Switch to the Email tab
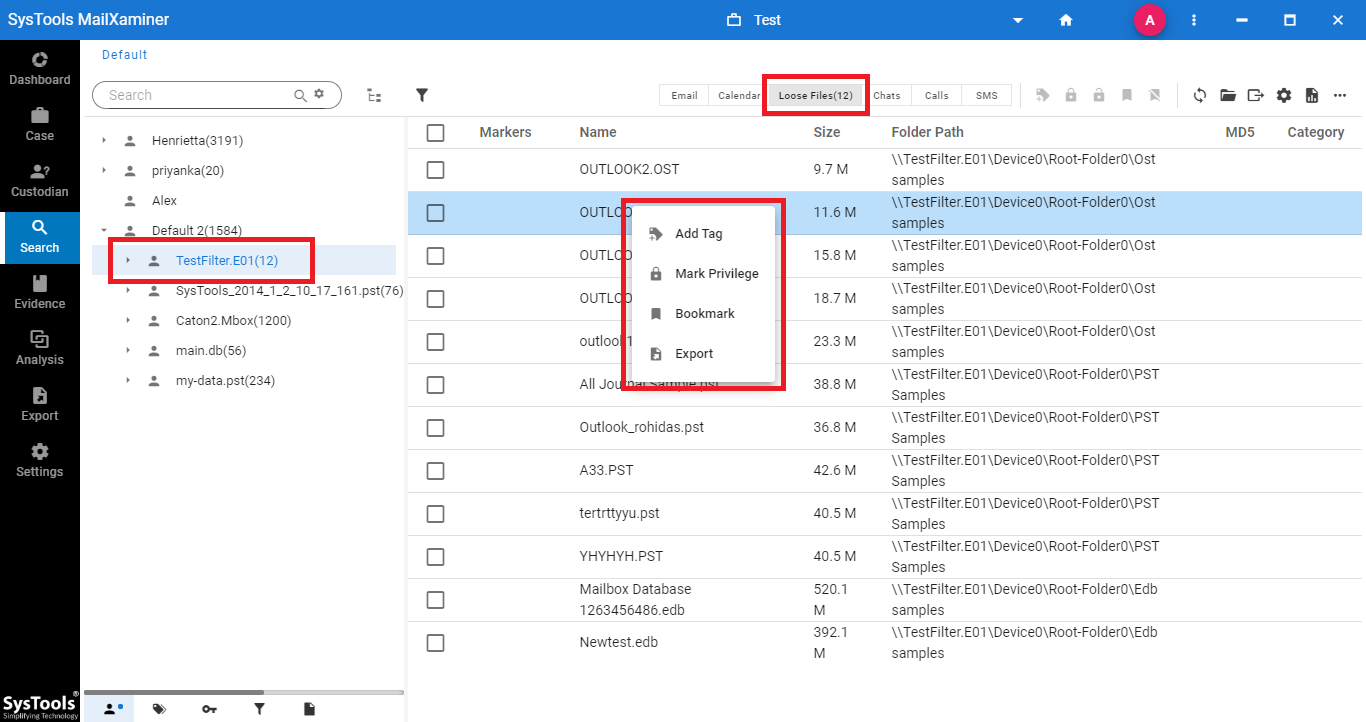Image resolution: width=1366 pixels, height=722 pixels. [684, 95]
